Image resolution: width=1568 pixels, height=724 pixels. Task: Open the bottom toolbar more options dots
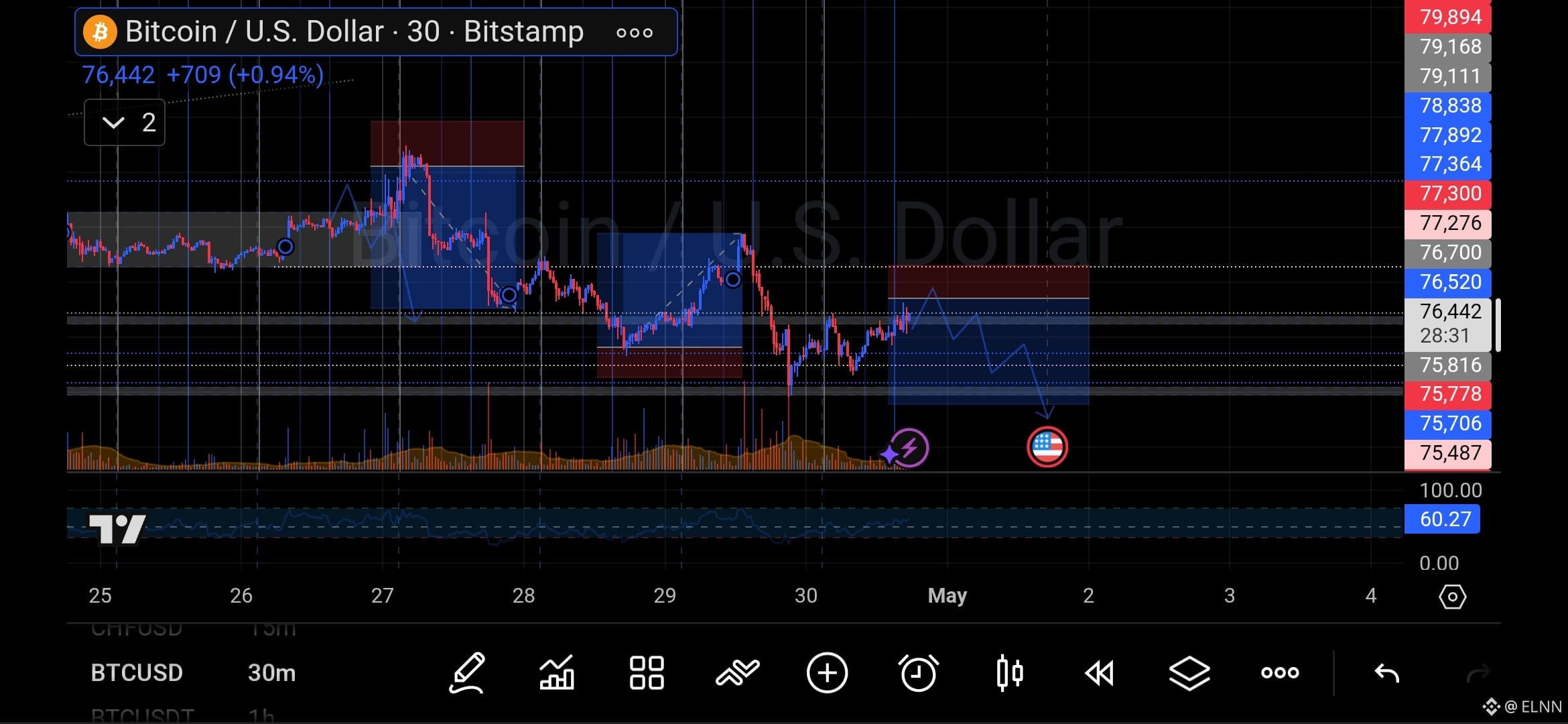click(1280, 672)
